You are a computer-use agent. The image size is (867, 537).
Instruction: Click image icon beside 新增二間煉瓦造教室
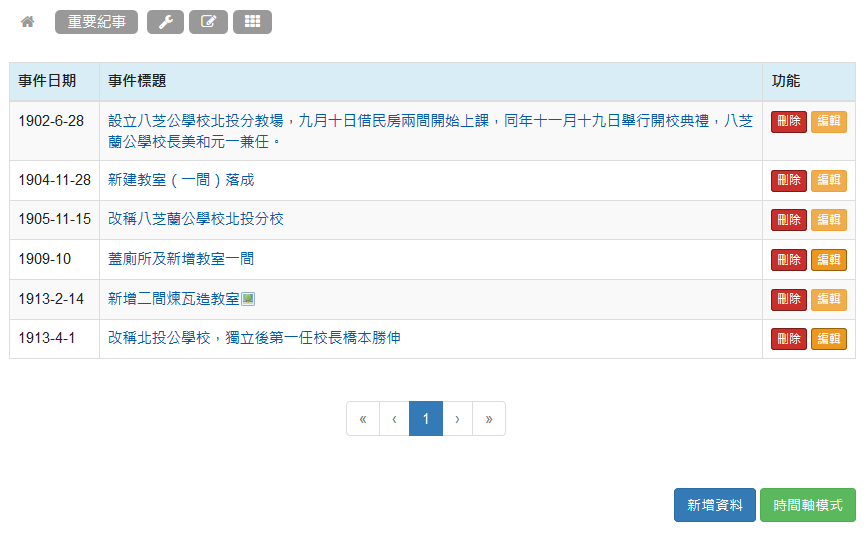tap(248, 299)
